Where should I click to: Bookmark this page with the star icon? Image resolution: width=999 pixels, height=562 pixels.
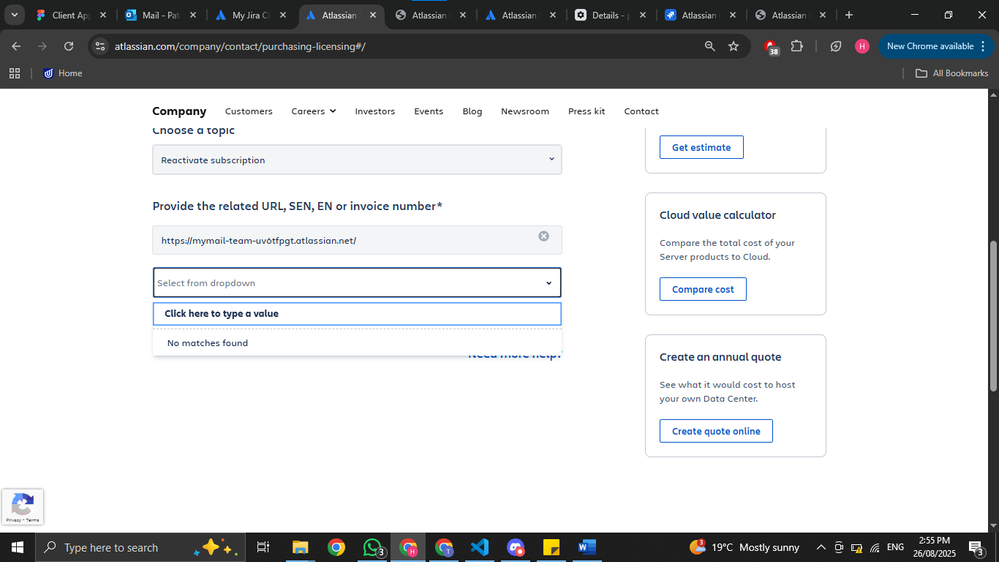point(733,46)
